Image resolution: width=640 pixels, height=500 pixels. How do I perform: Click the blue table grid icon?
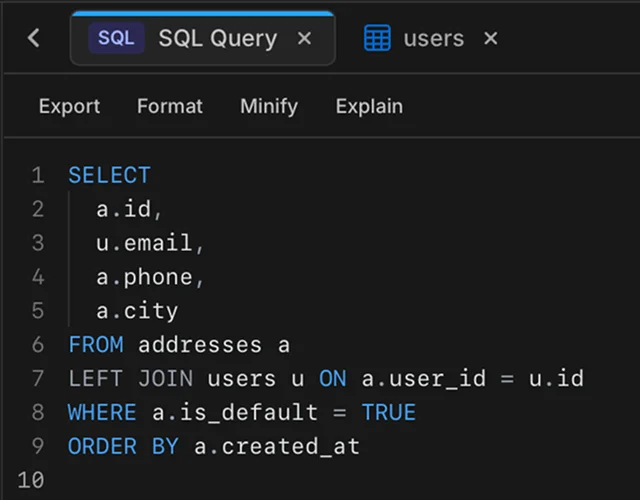(377, 38)
